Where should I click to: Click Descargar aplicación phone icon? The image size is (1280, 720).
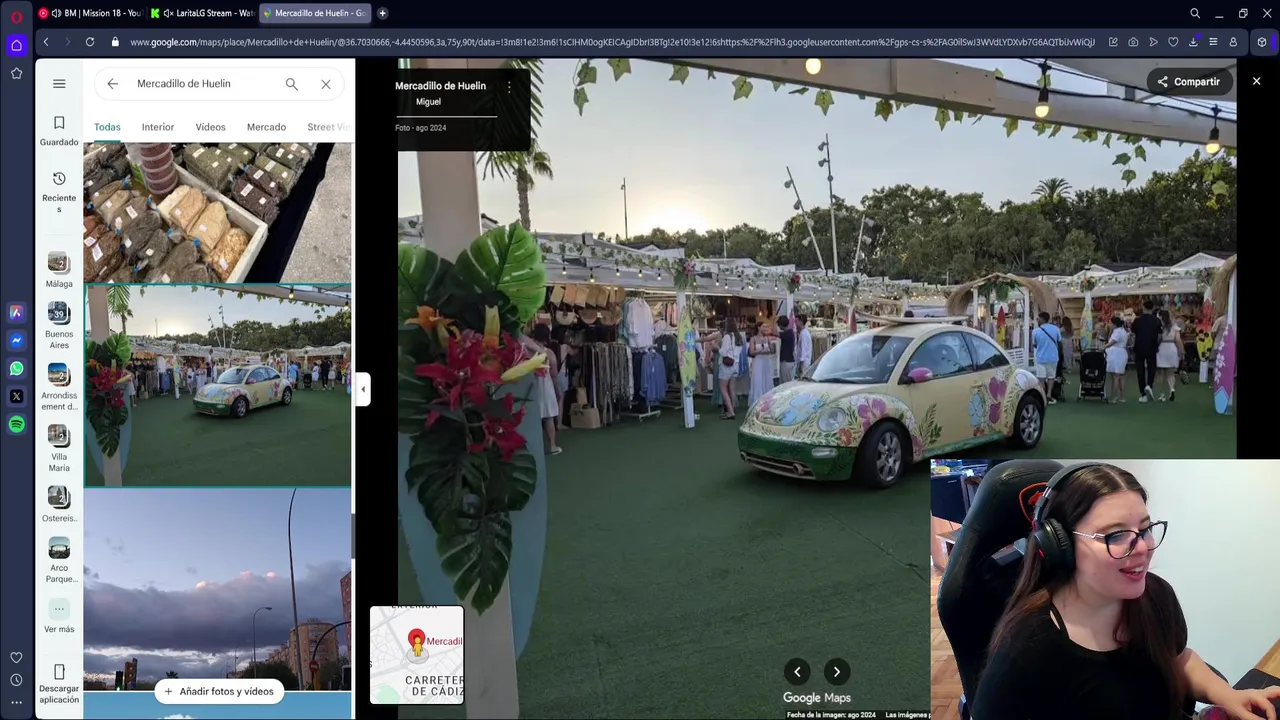[x=59, y=672]
